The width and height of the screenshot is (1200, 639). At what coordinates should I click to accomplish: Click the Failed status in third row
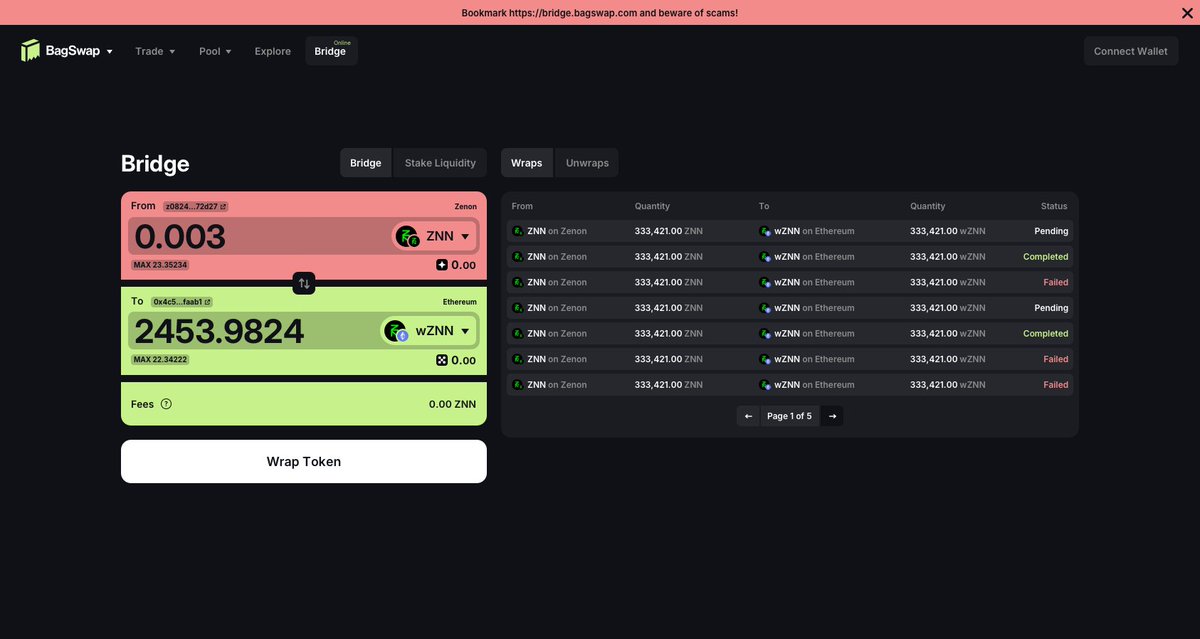pos(1056,282)
